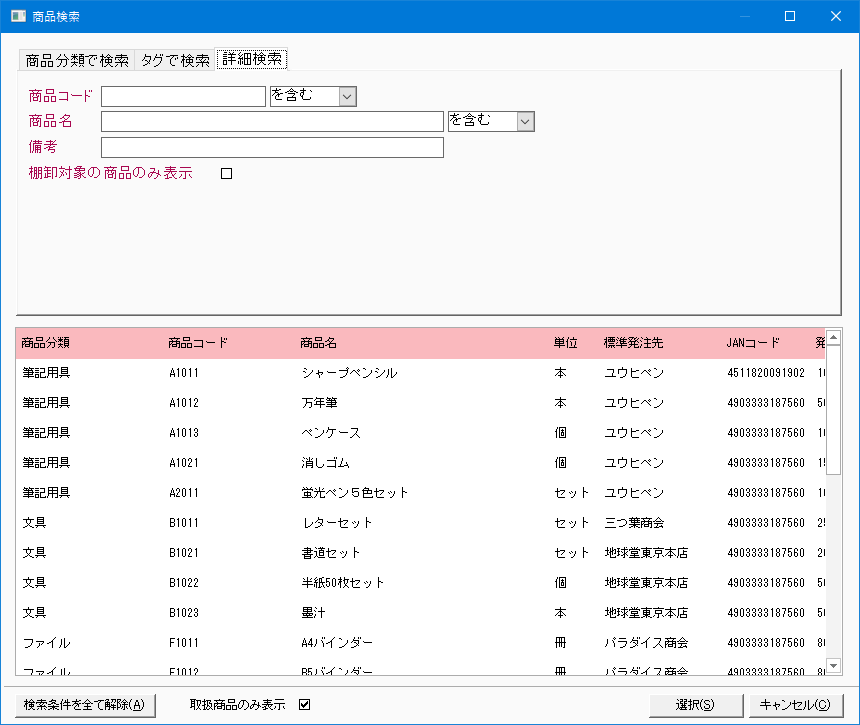860x725 pixels.
Task: Click the 選択(S) button
Action: [695, 705]
